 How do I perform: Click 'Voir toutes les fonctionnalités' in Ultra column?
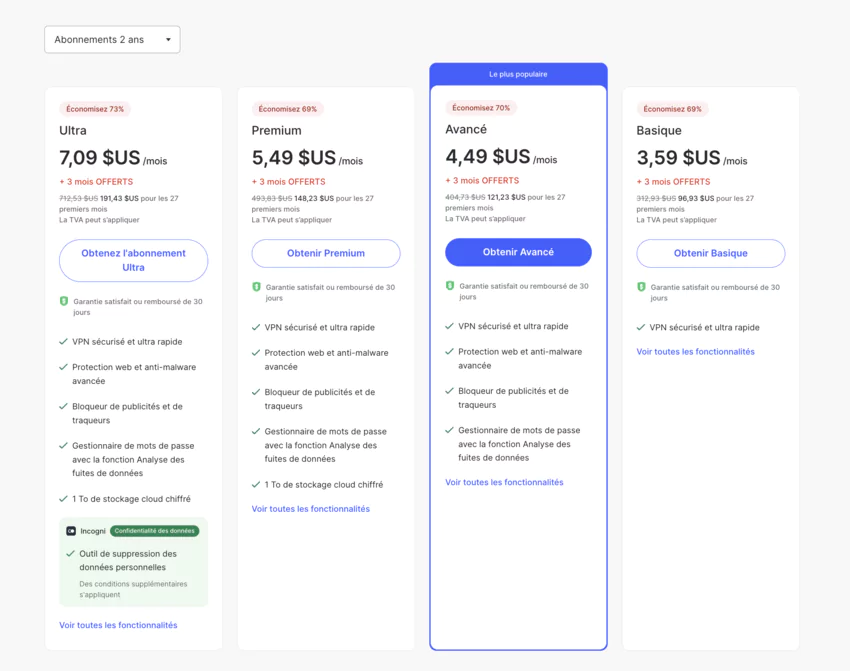[120, 625]
